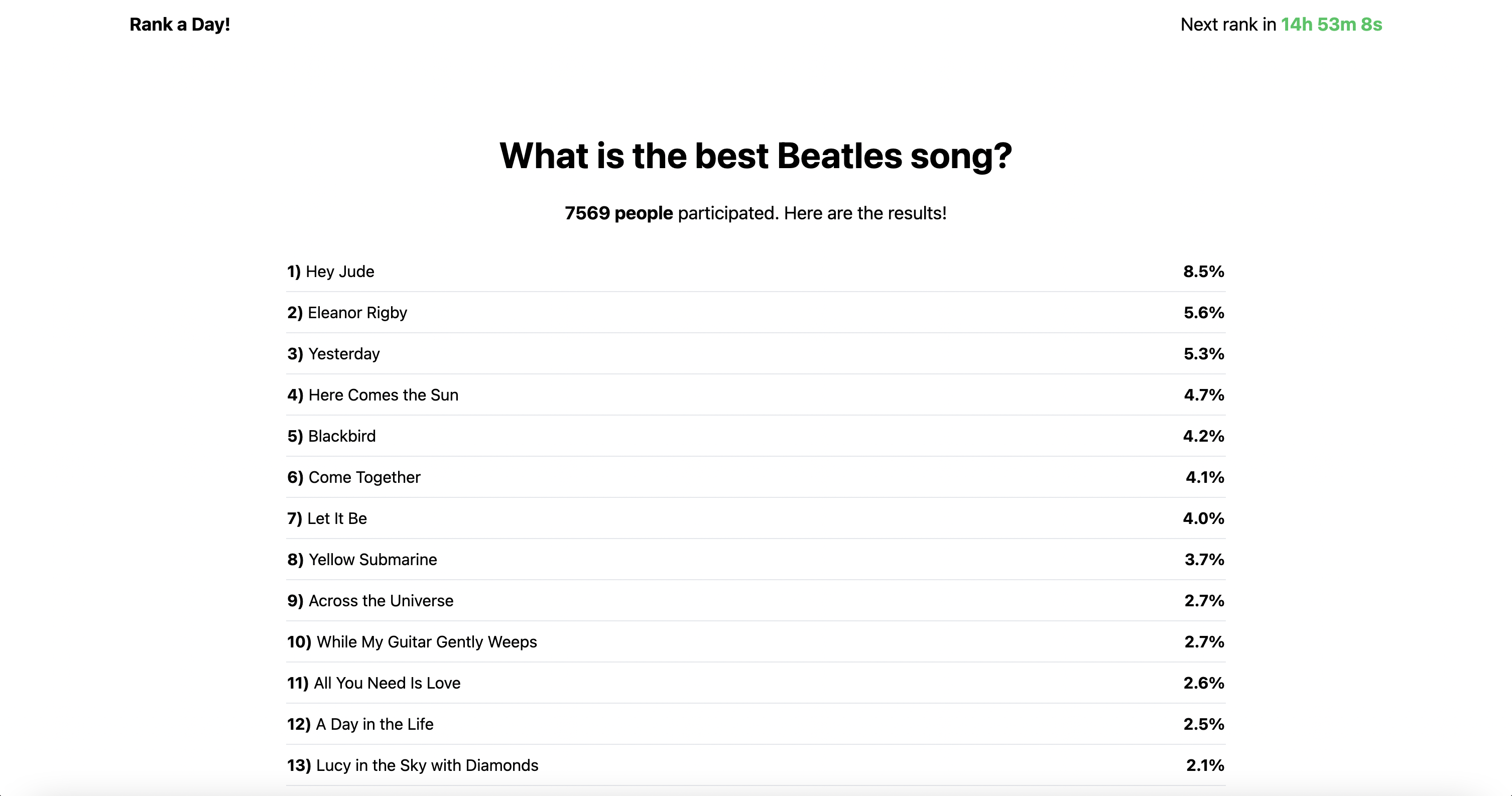Click A Day in the Life row
This screenshot has width=1512, height=796.
pyautogui.click(x=755, y=723)
